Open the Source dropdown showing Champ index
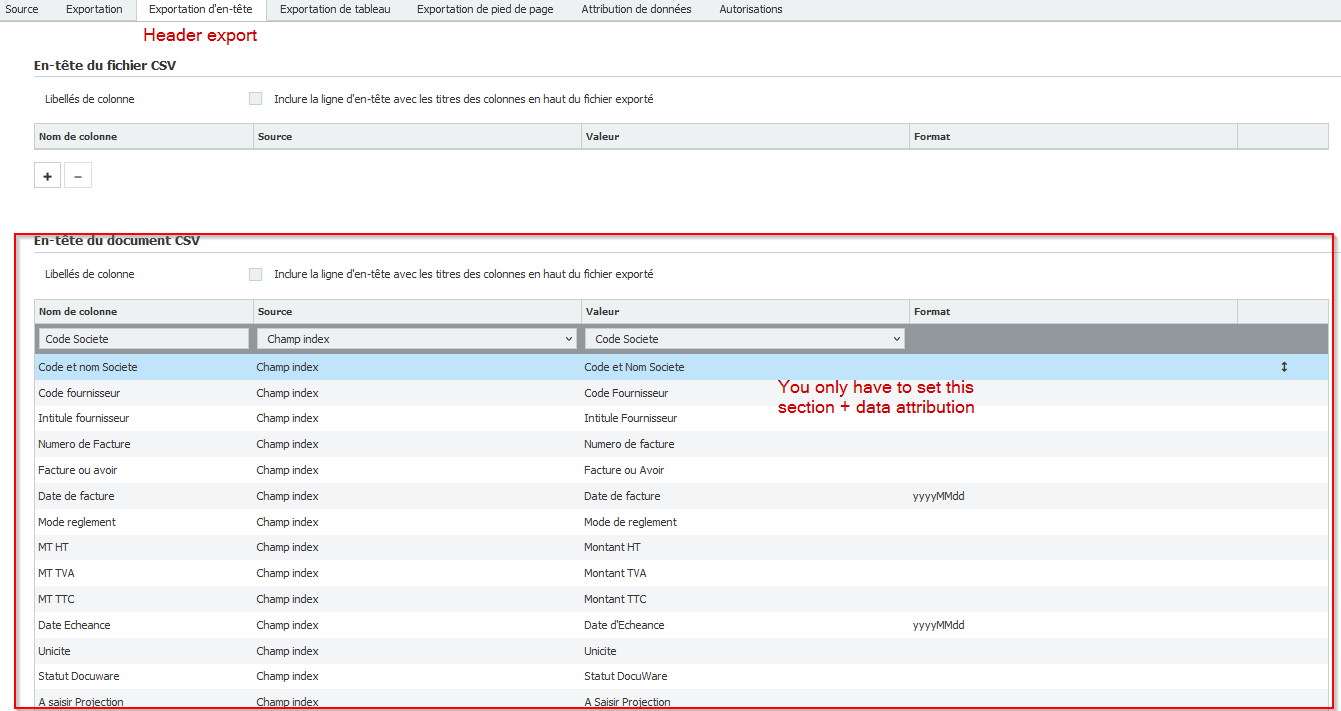Image resolution: width=1341 pixels, height=711 pixels. [x=416, y=339]
